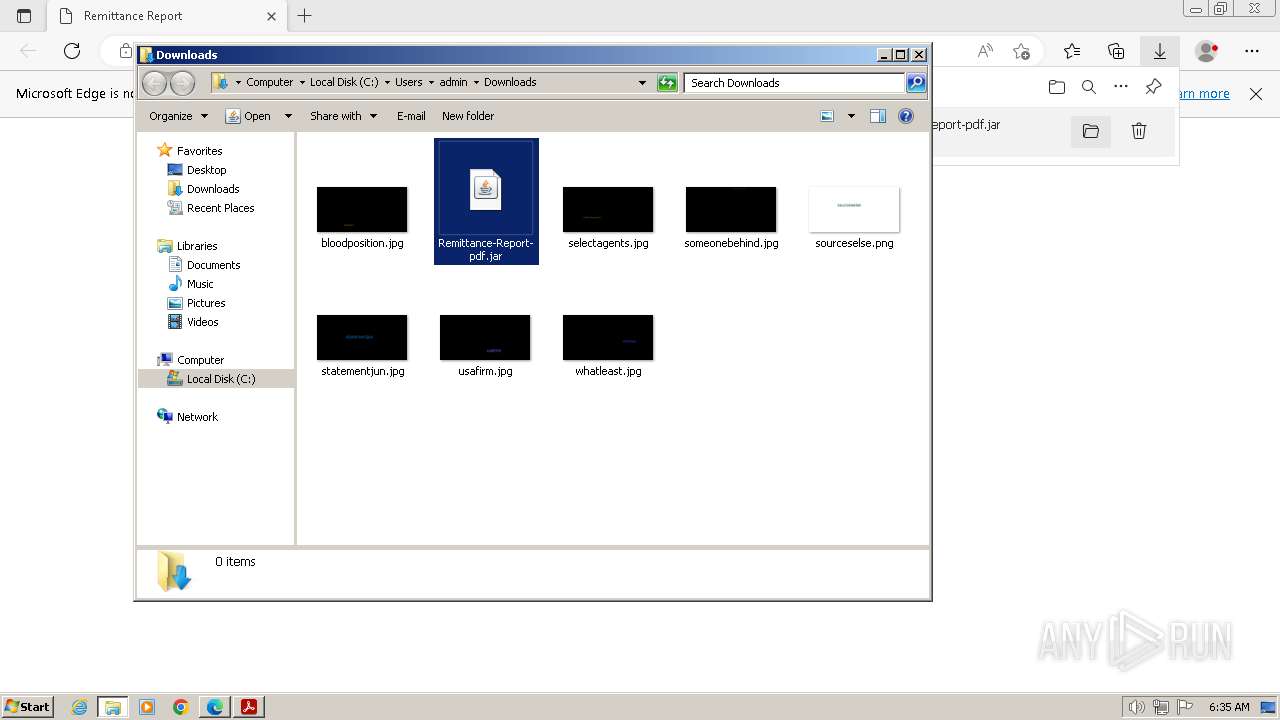Open address bar history dropdown

642,83
